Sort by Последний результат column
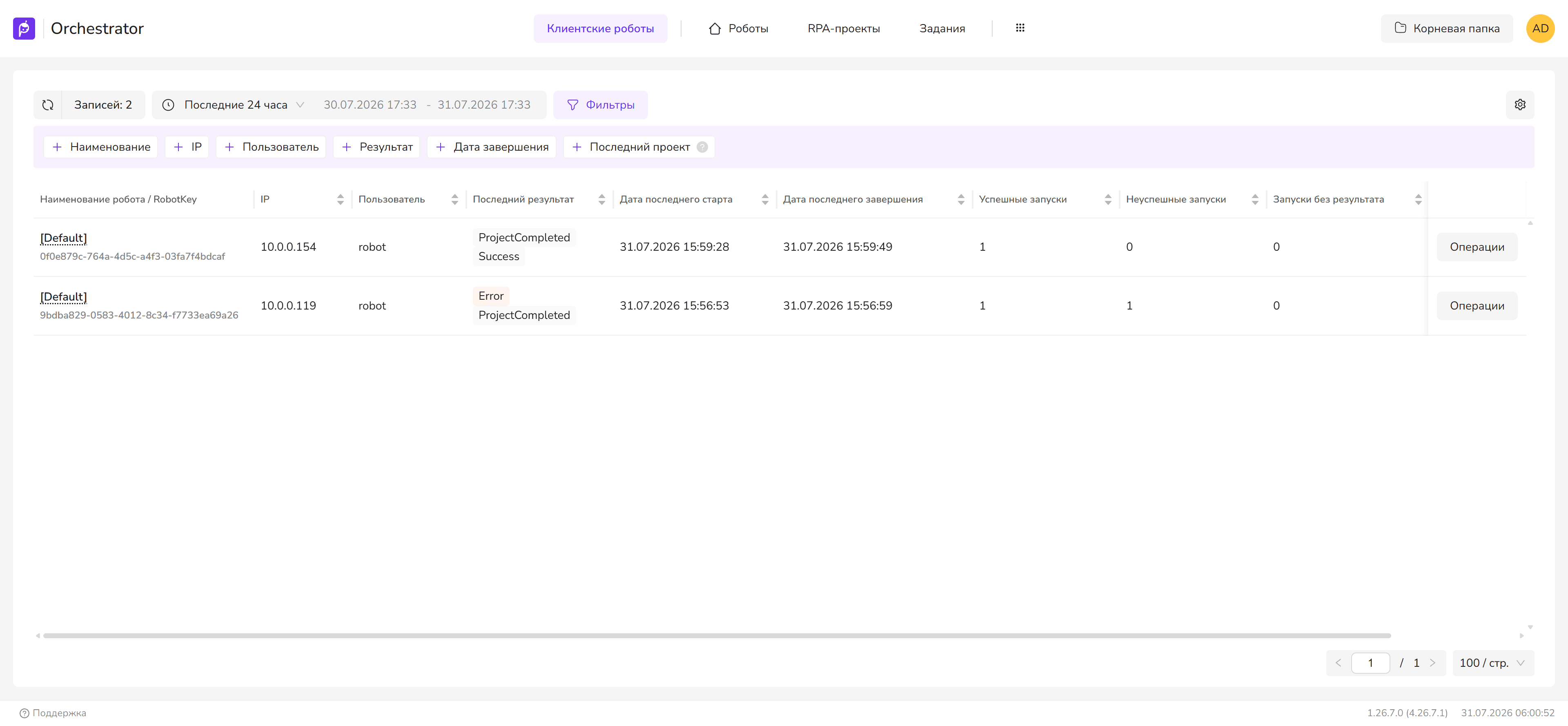Image resolution: width=1568 pixels, height=726 pixels. 601,199
